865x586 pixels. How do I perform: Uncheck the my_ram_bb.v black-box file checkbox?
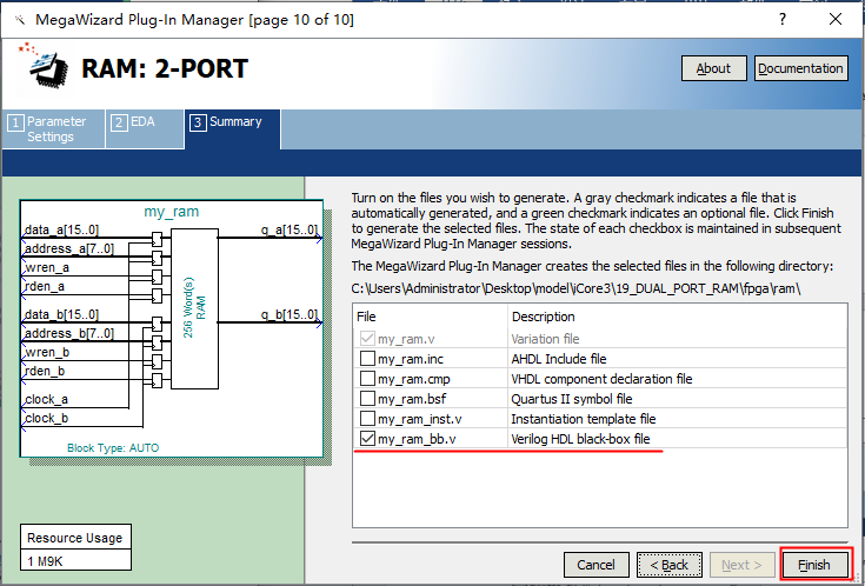point(368,439)
